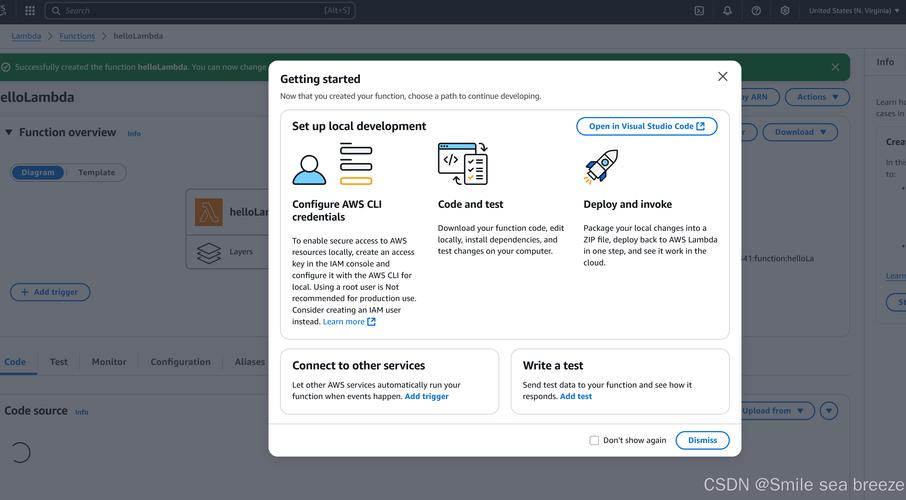The height and width of the screenshot is (500, 906).
Task: Click the Add trigger link in dialog
Action: (x=426, y=396)
